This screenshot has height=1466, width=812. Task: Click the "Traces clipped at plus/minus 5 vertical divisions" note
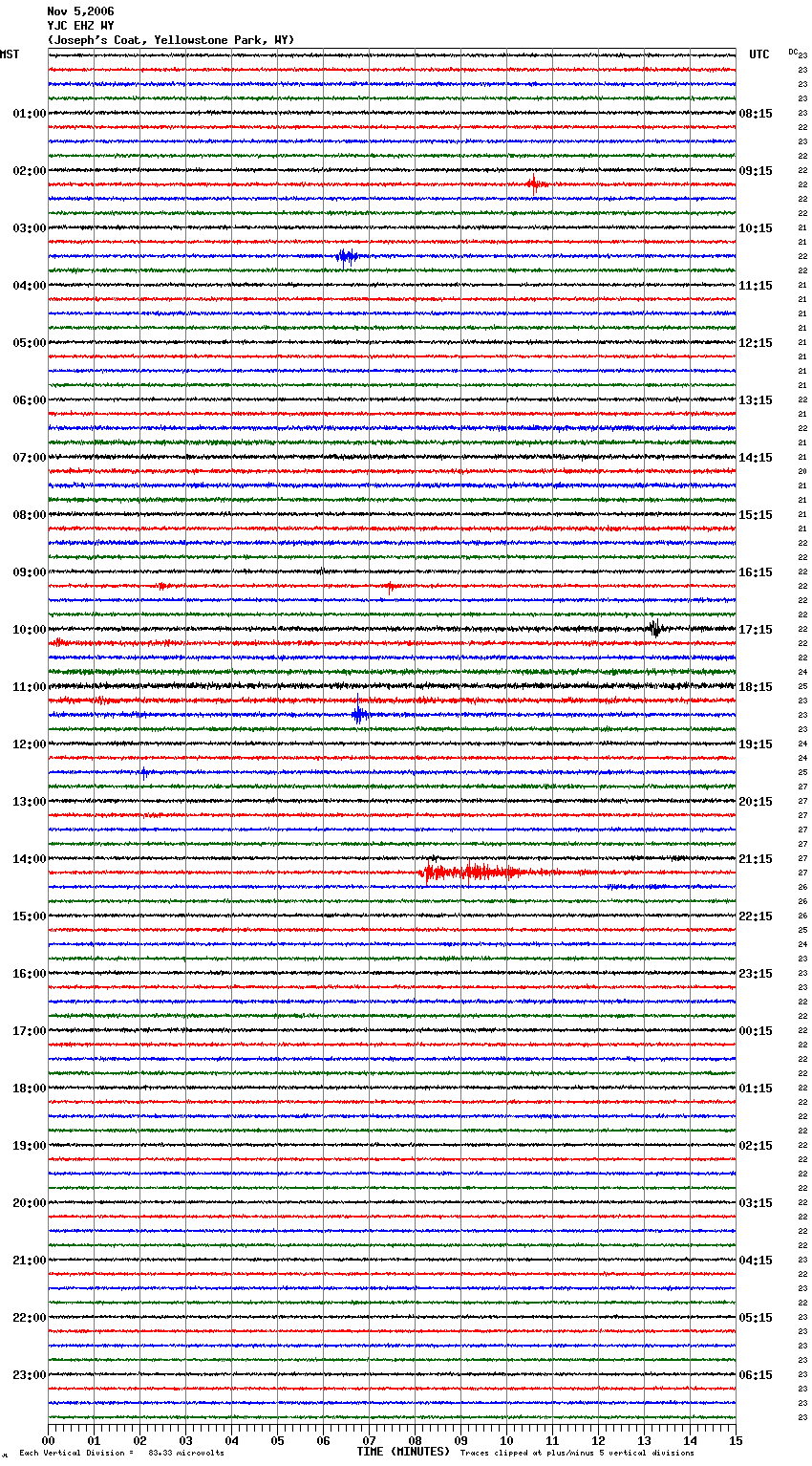click(x=577, y=1454)
